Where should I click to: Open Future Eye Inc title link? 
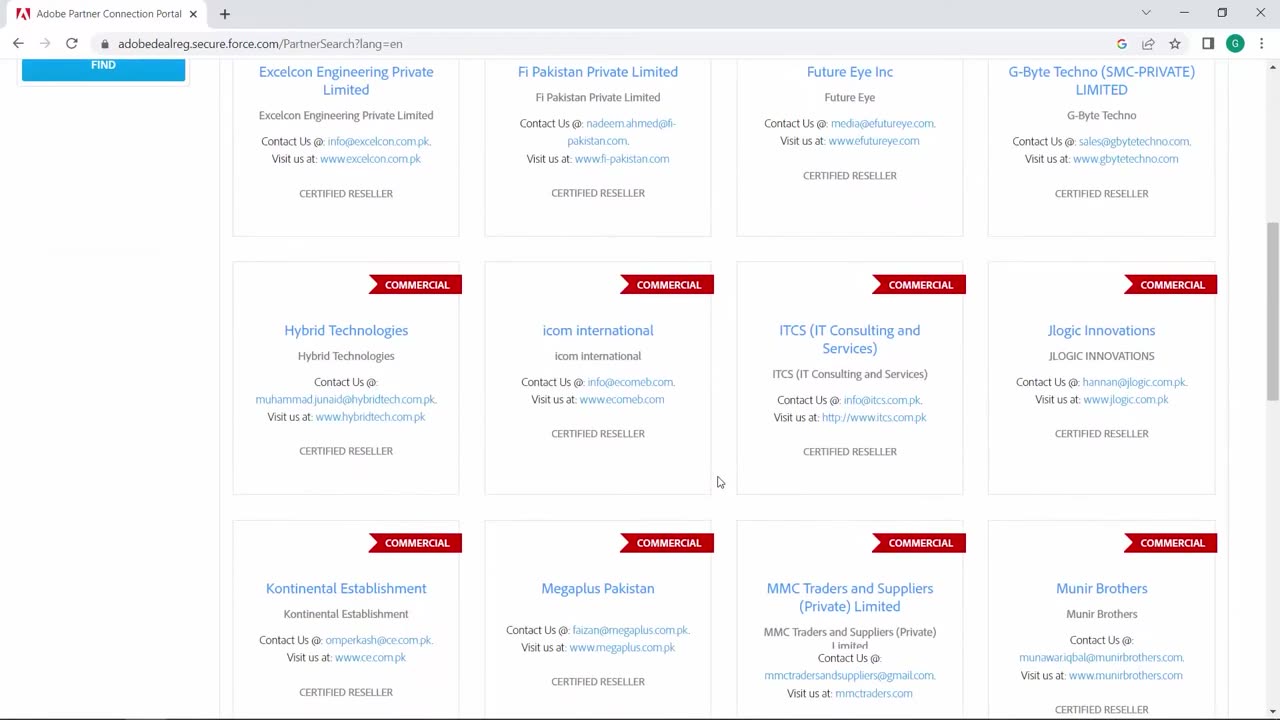850,72
